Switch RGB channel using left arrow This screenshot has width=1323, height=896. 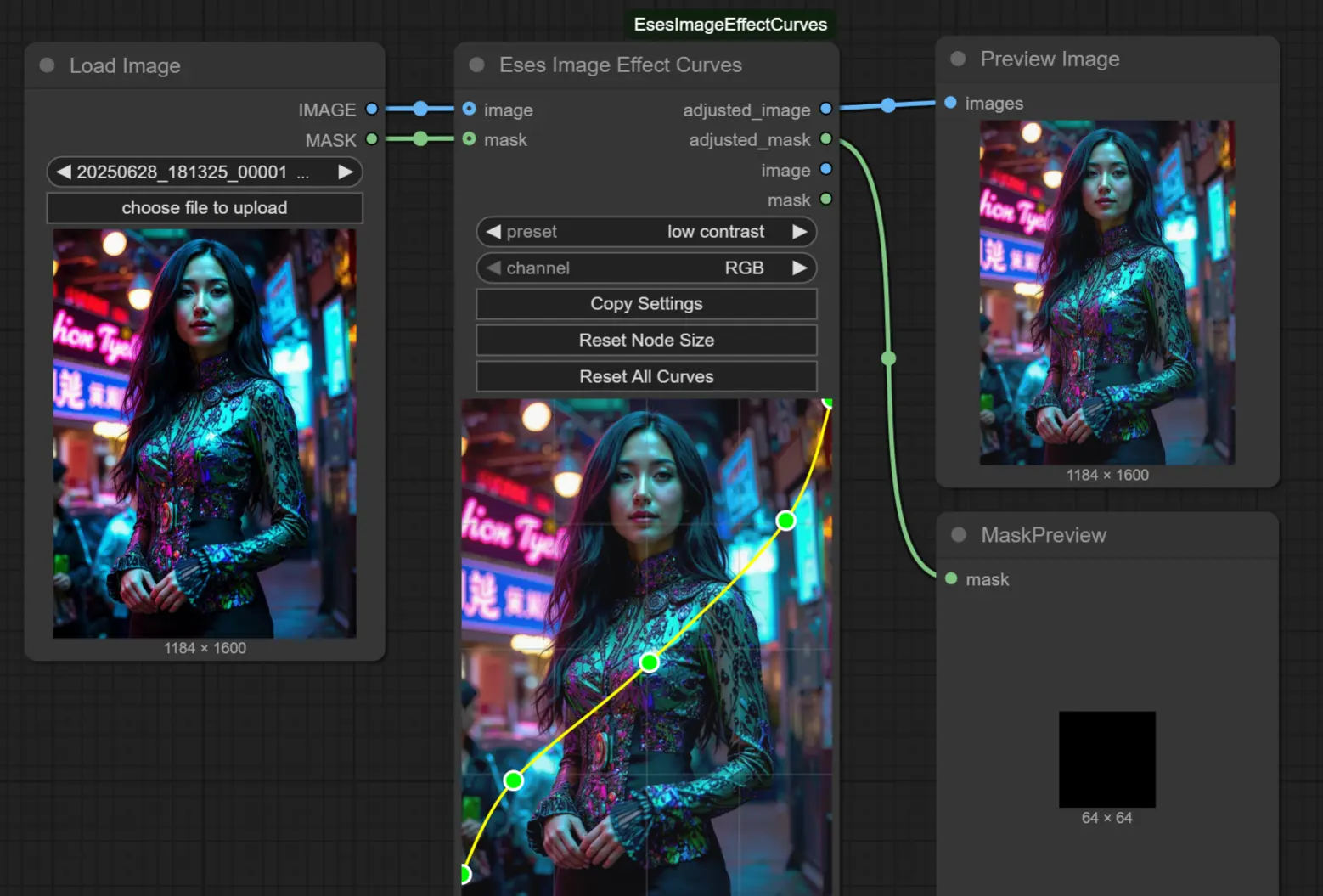(x=495, y=268)
